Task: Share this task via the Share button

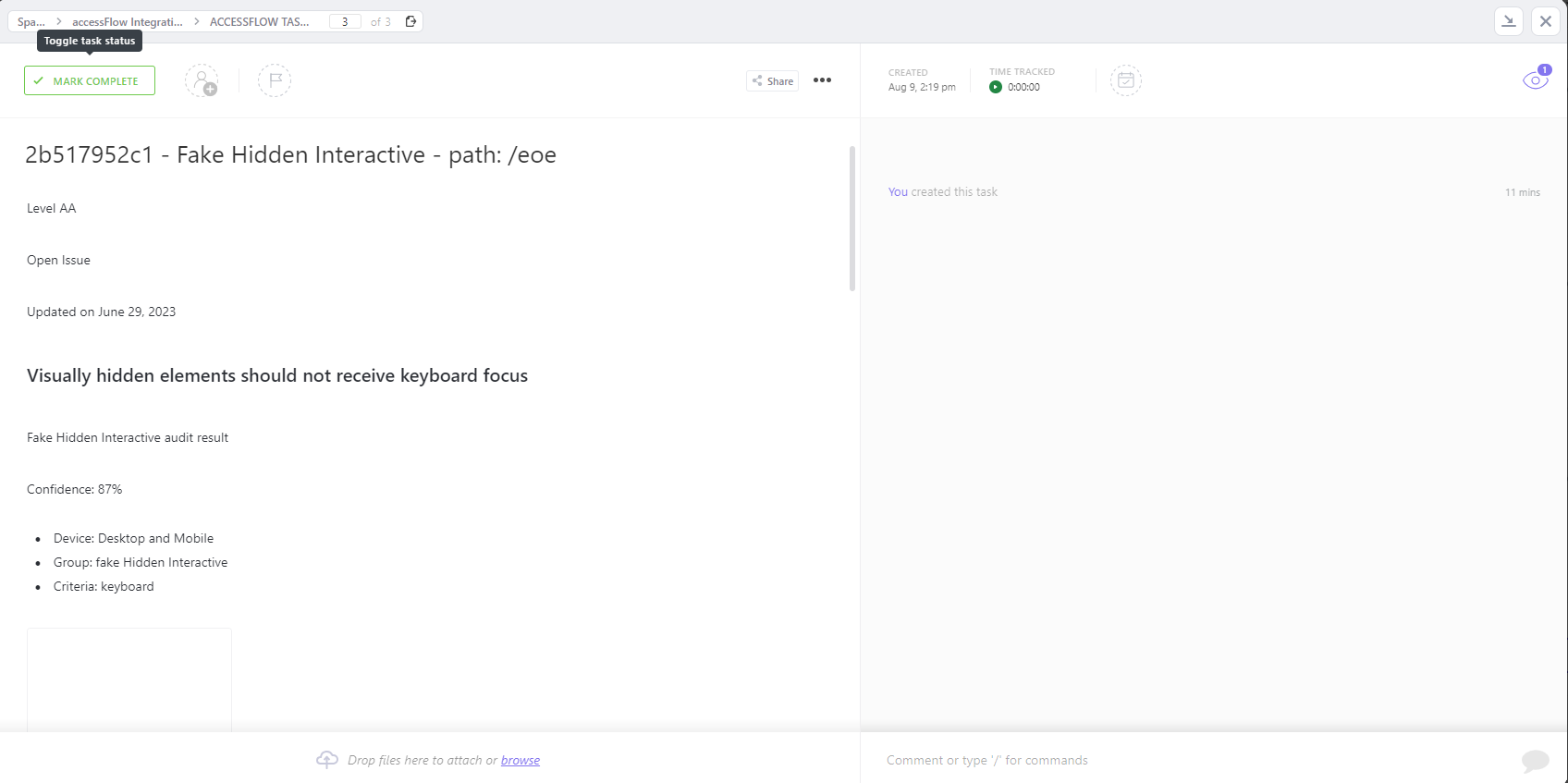Action: [x=772, y=81]
